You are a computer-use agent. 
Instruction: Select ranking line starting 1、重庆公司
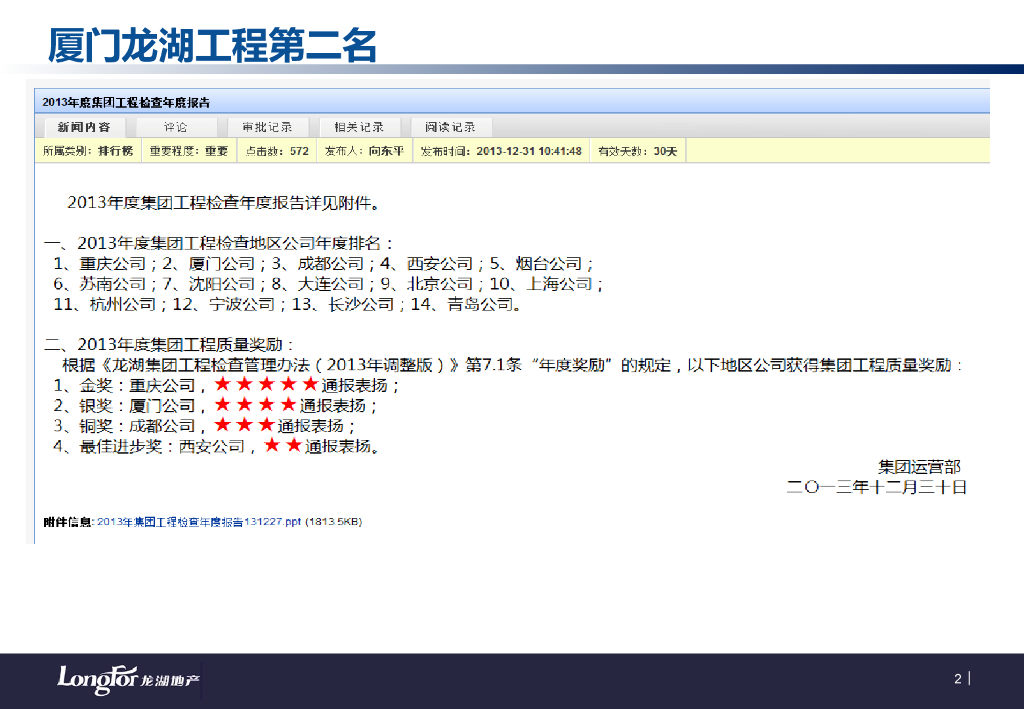pos(323,264)
